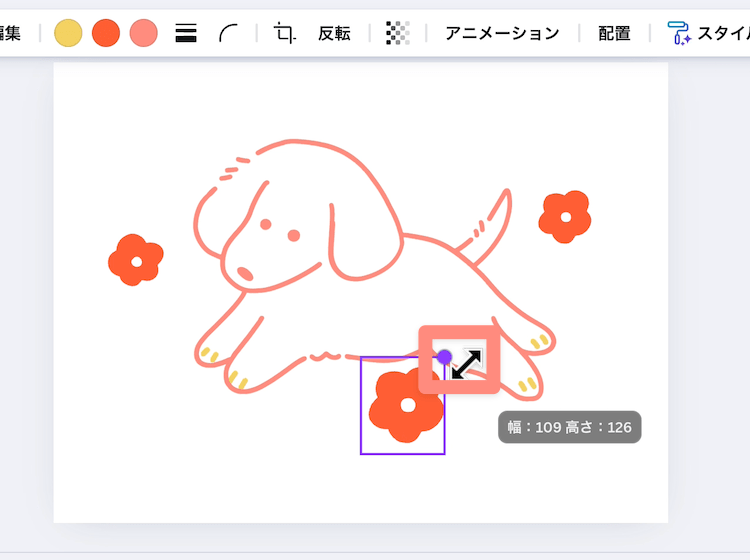750x560 pixels.
Task: Select the flower inside the purple selection box
Action: tap(407, 405)
